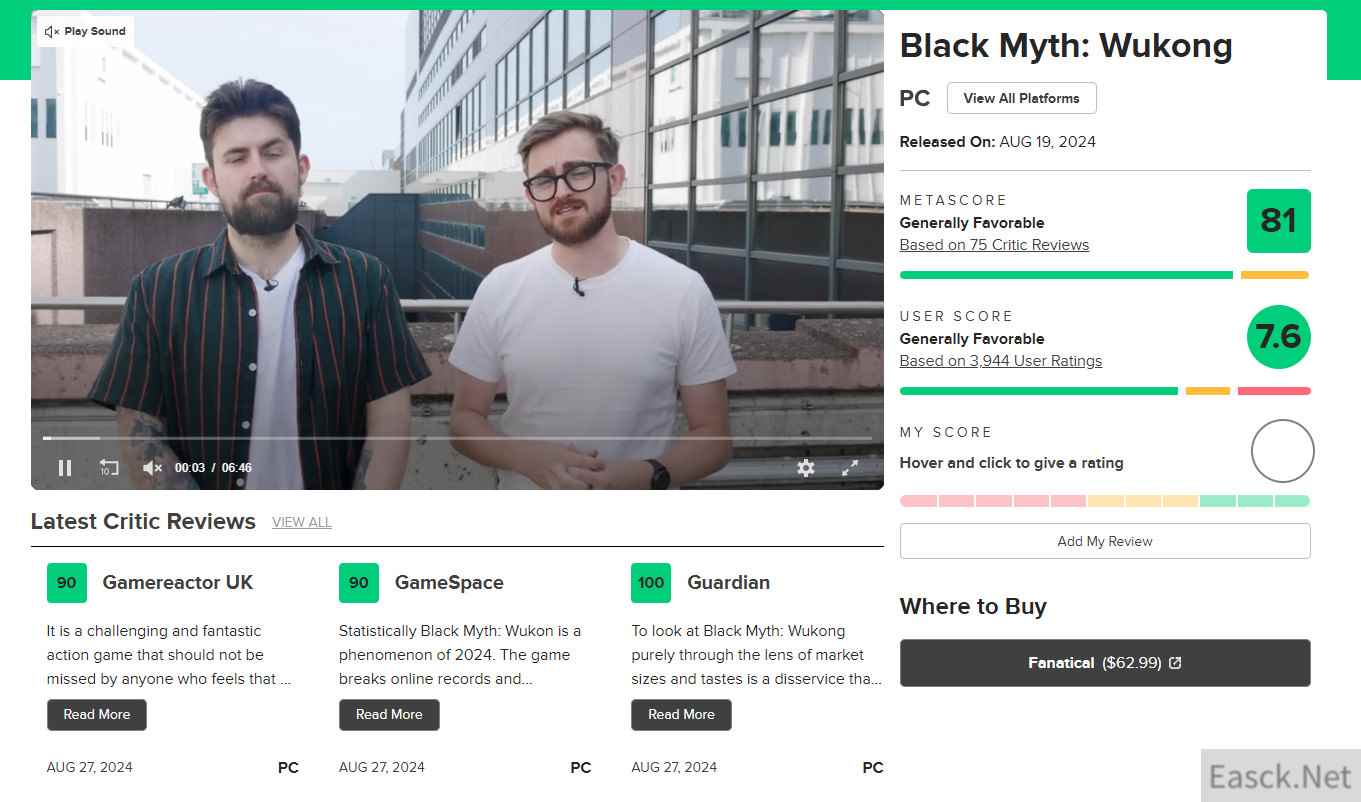The image size is (1361, 802).
Task: Select a green segment on My Score rating bar
Action: click(1255, 501)
